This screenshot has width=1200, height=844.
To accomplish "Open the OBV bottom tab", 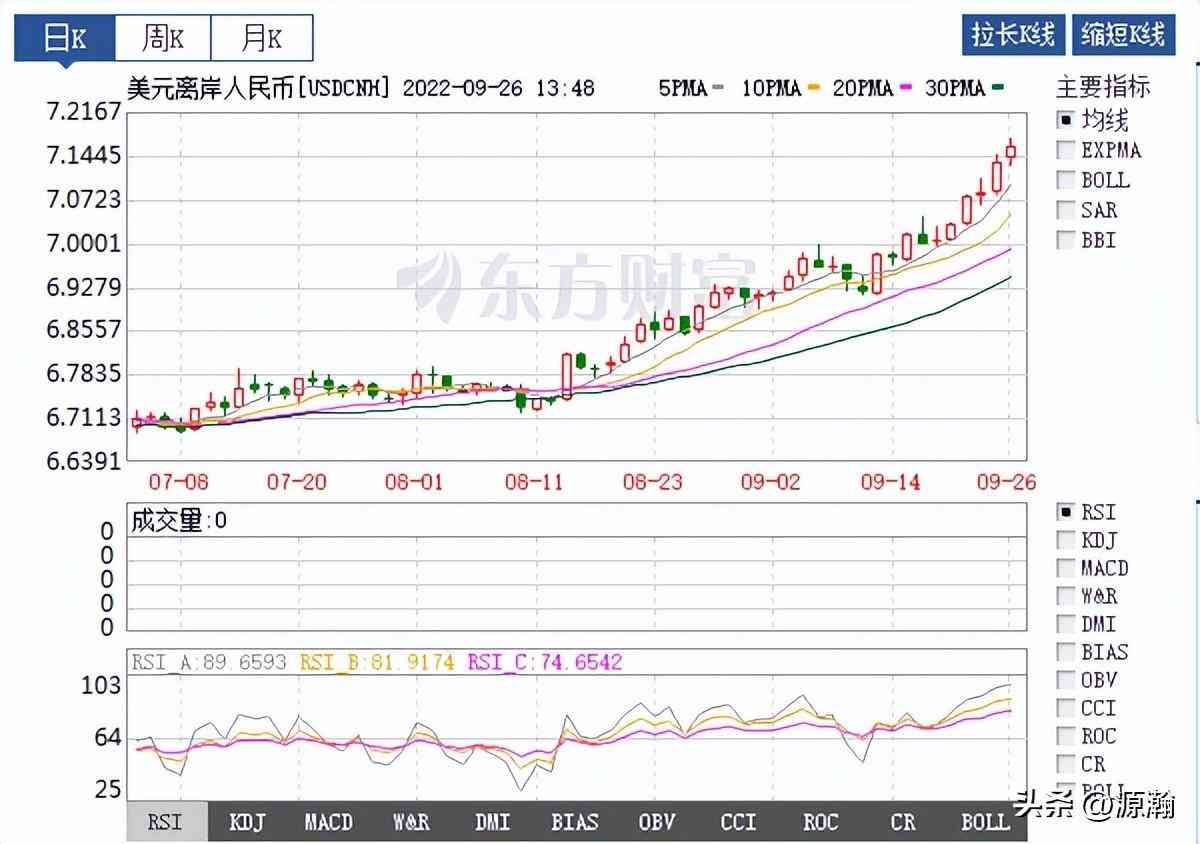I will click(656, 822).
